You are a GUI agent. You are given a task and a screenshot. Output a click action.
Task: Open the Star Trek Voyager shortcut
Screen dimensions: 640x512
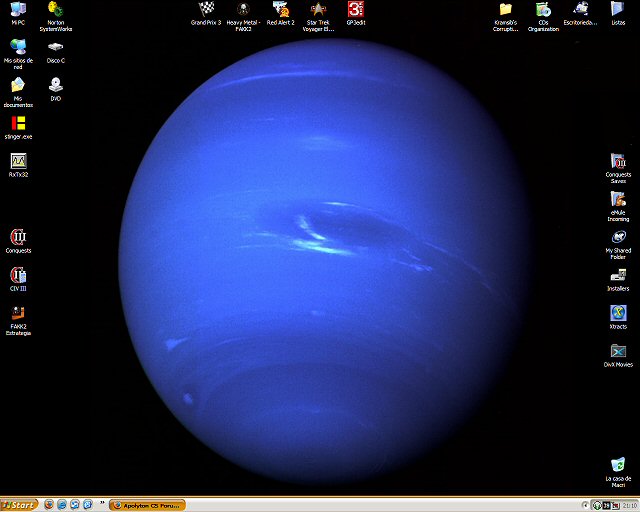point(318,10)
